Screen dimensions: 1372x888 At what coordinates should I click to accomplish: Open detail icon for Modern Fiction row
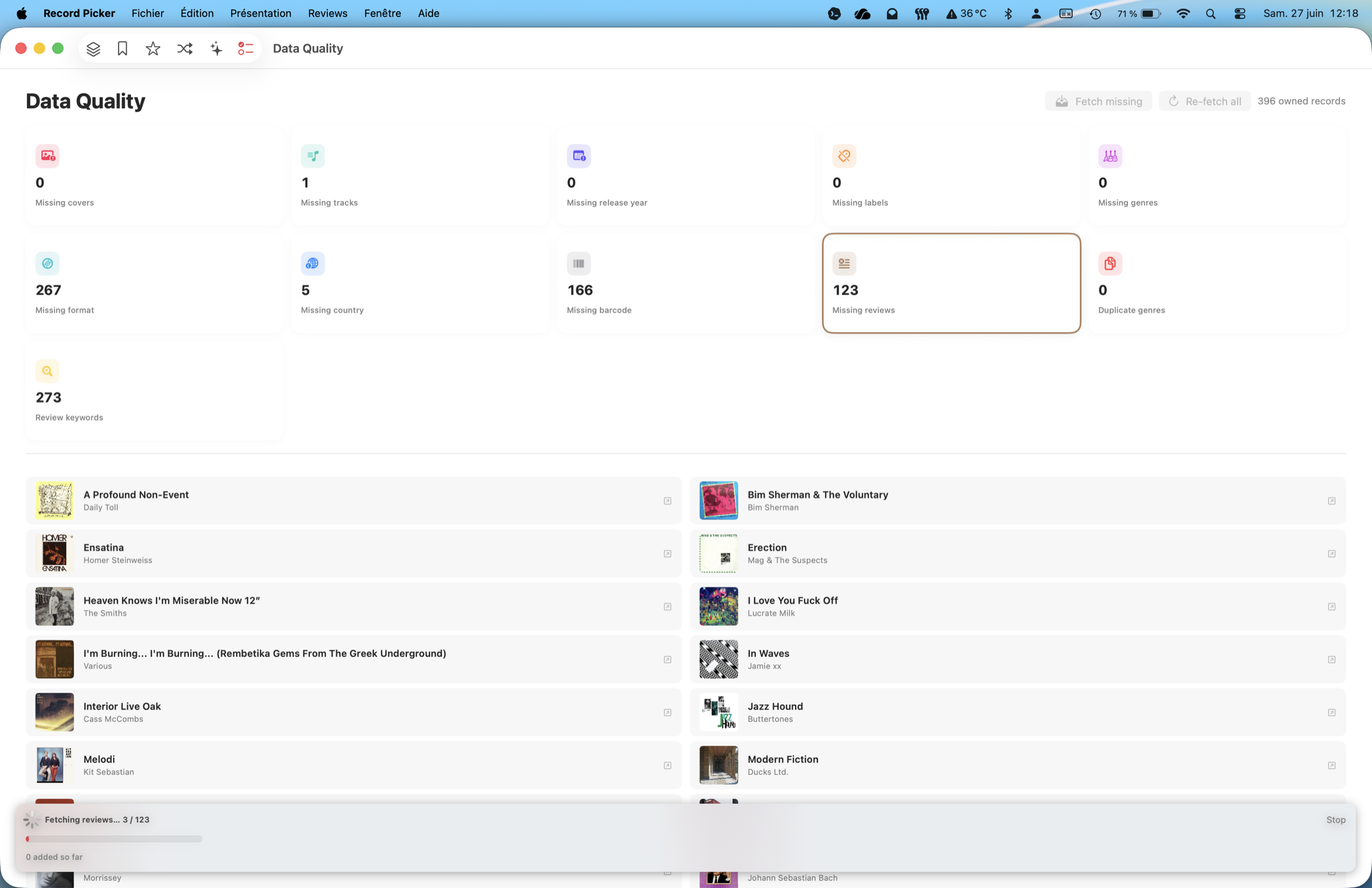tap(1331, 766)
